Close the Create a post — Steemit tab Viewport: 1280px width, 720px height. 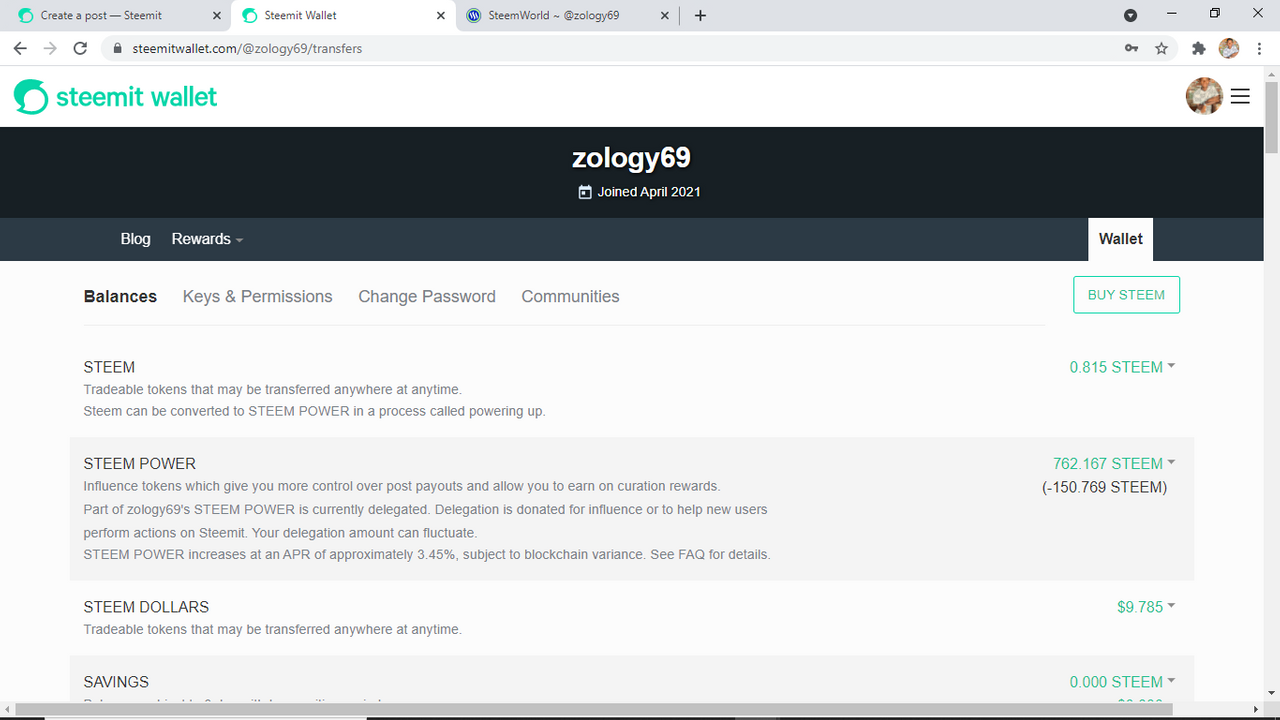point(217,16)
